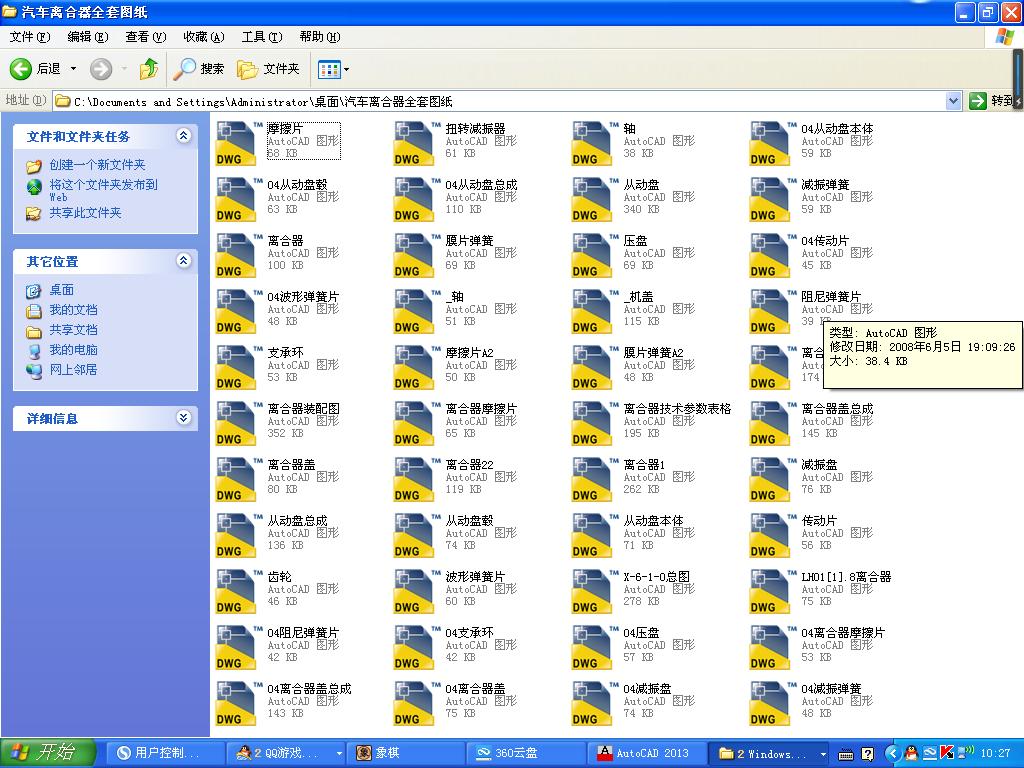Screen dimensions: 1024x768
Task: Go up one folder level icon
Action: pos(149,69)
